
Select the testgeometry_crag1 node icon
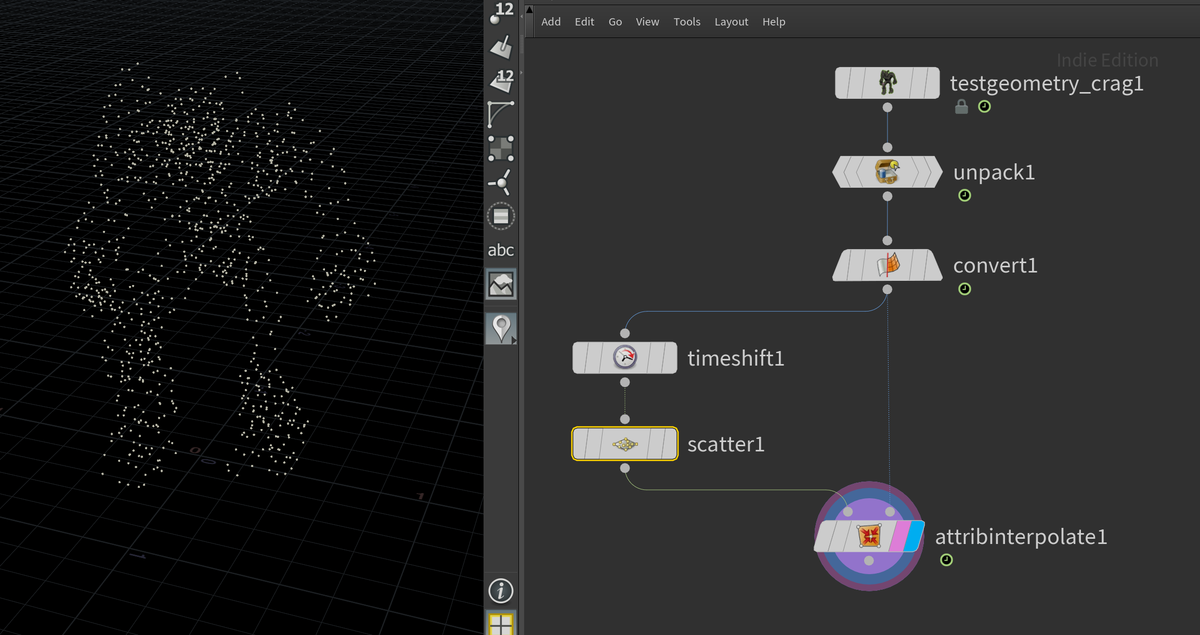click(x=887, y=82)
